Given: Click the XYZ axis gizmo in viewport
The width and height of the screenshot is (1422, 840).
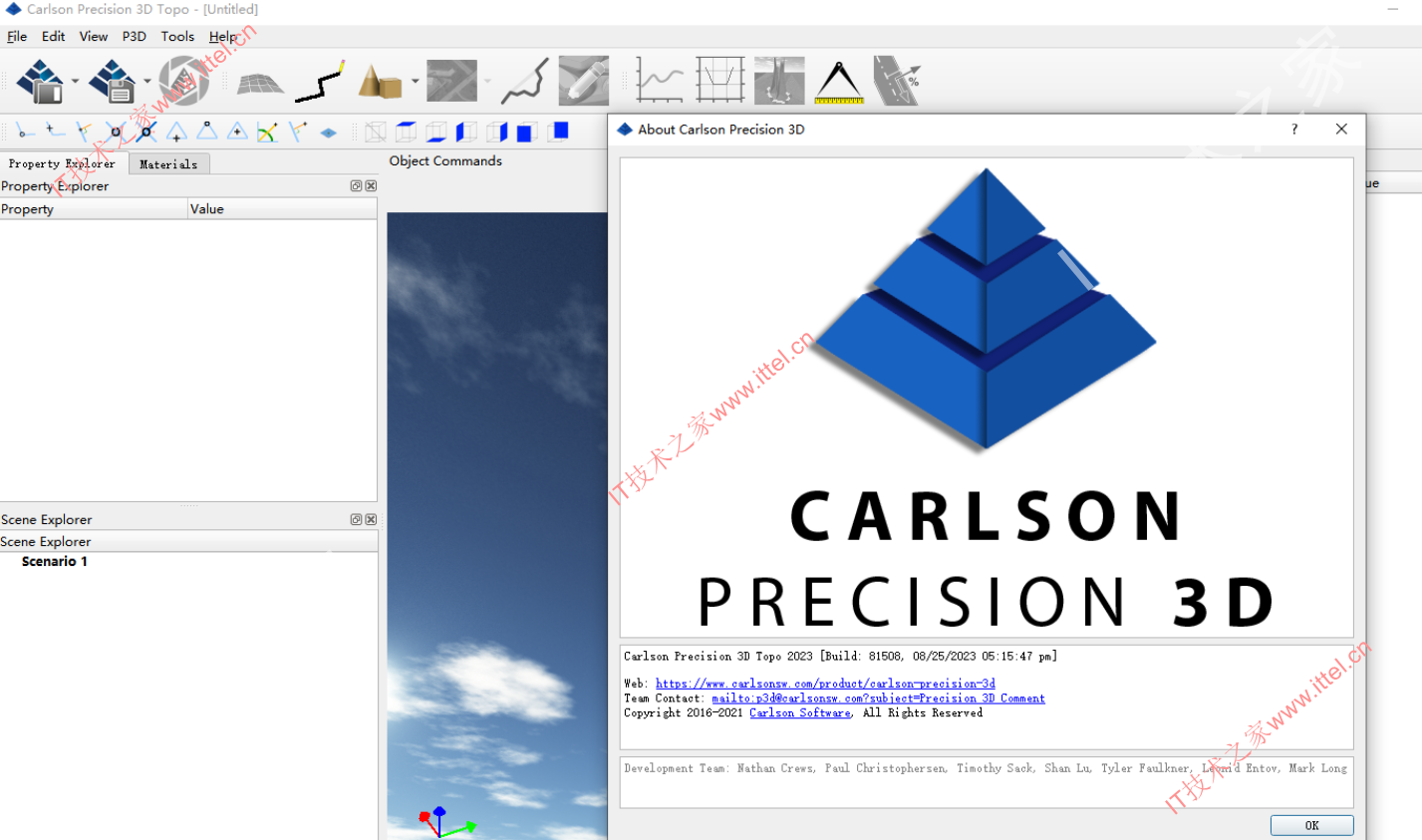Looking at the screenshot, I should (445, 822).
